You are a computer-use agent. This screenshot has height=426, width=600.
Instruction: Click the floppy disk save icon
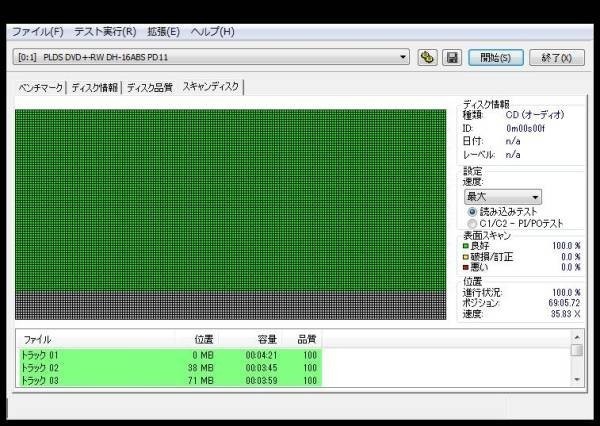[x=452, y=58]
